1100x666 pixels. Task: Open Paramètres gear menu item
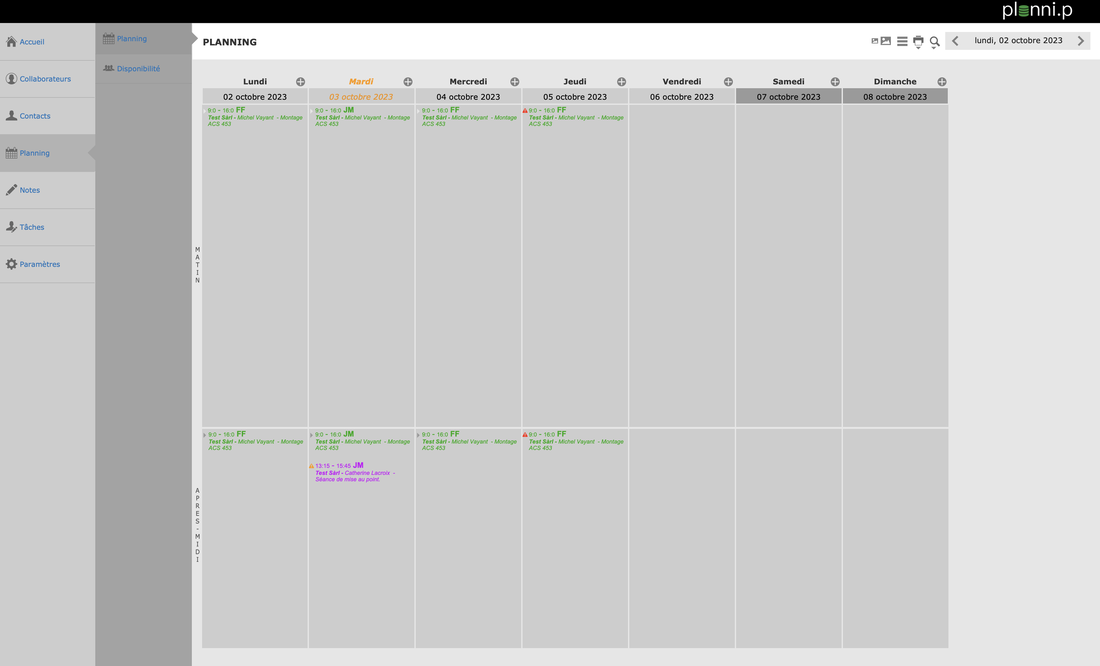pyautogui.click(x=40, y=264)
